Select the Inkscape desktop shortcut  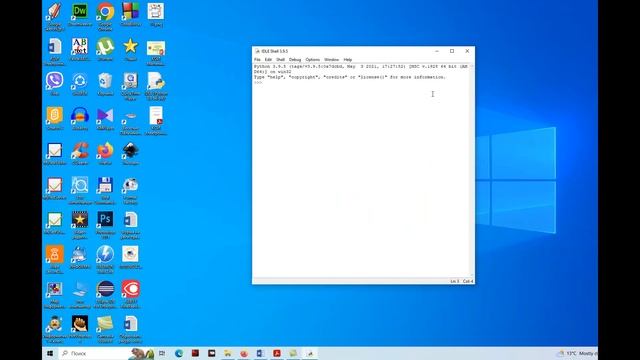130,153
